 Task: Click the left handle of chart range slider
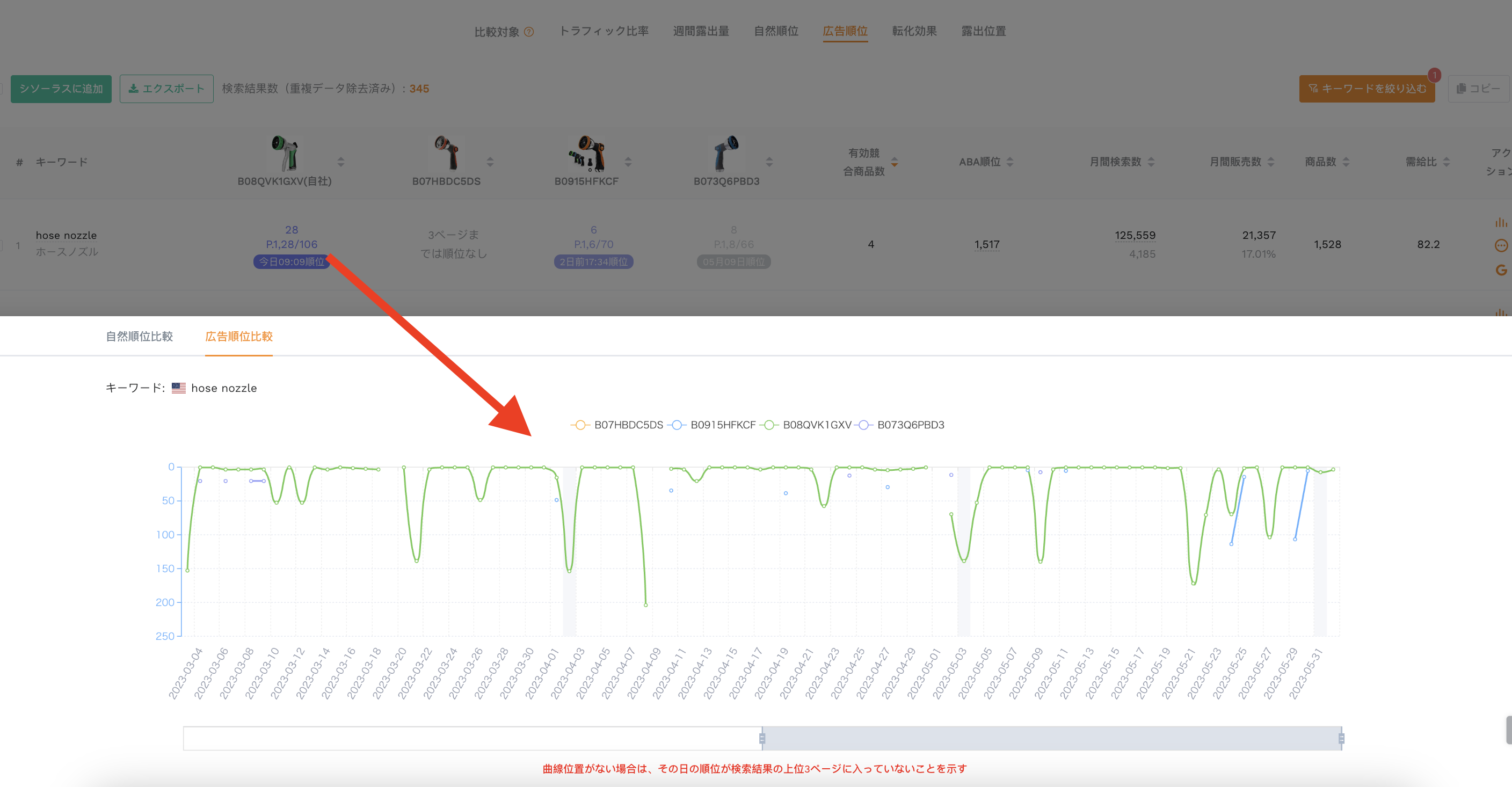pos(762,738)
